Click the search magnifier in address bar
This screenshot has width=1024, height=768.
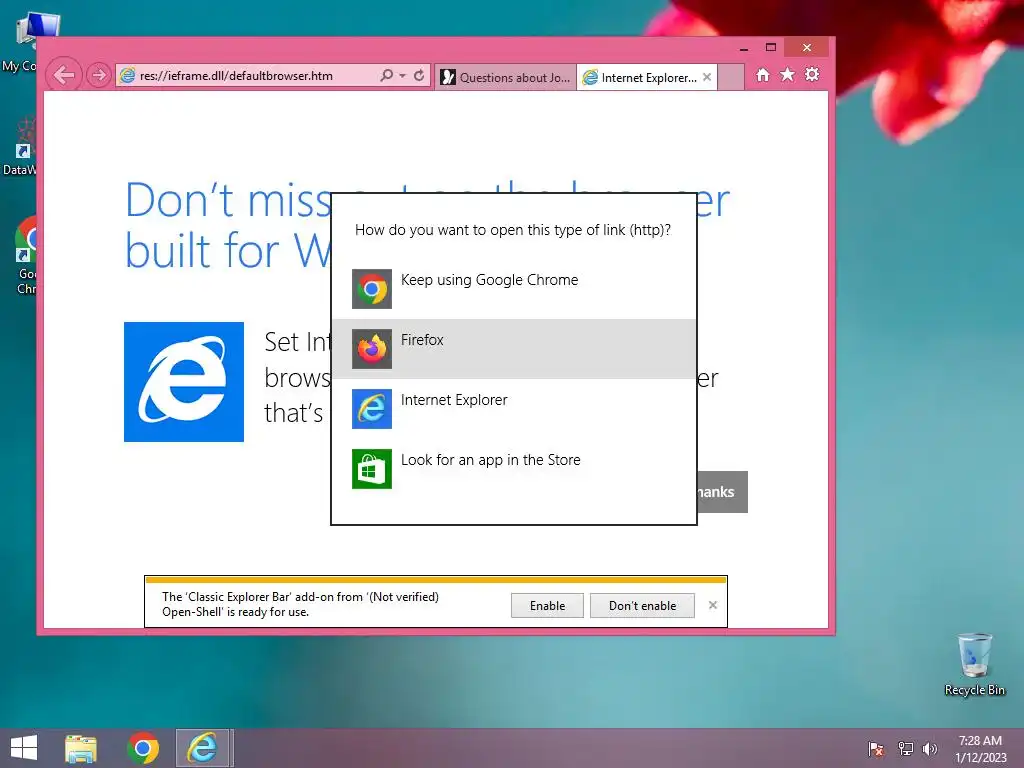click(x=387, y=75)
